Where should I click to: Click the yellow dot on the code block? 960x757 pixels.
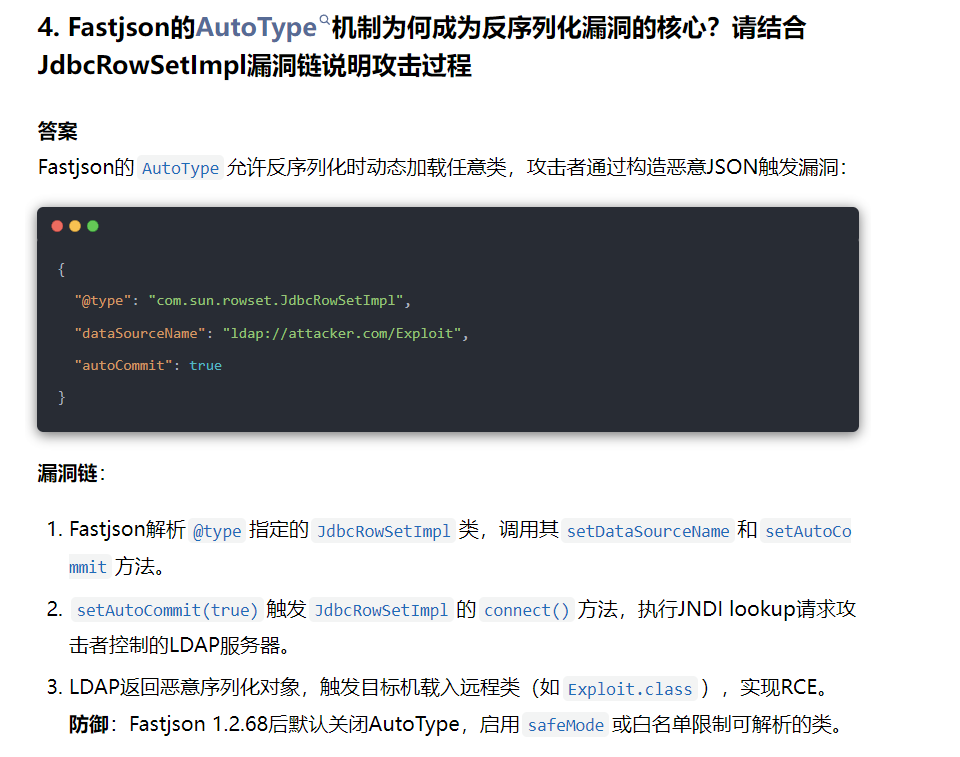coord(75,226)
